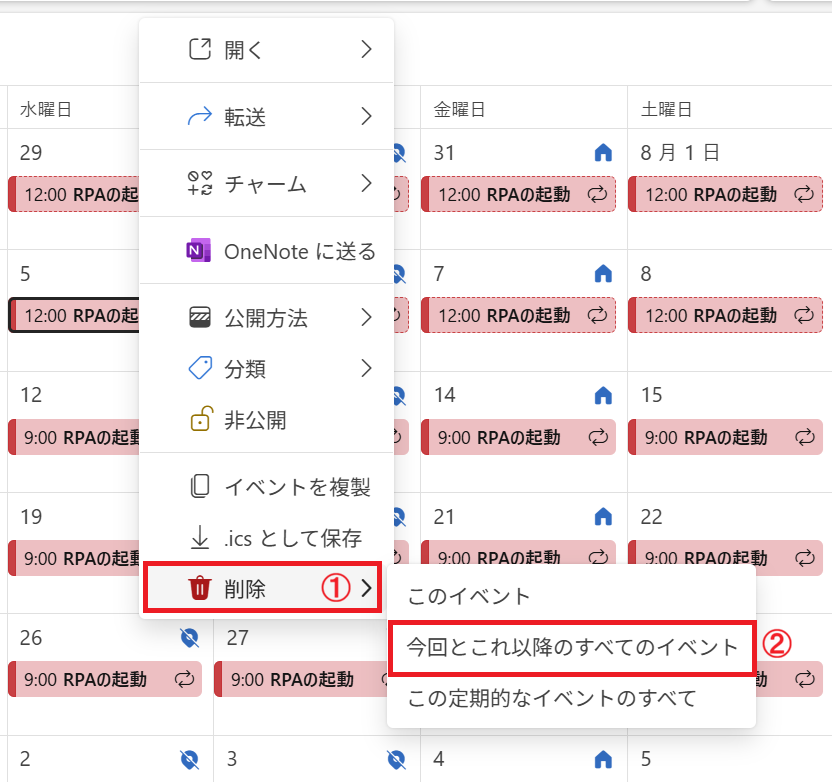Image resolution: width=832 pixels, height=782 pixels.
Task: Click the date label 8月1日
Action: (x=680, y=153)
